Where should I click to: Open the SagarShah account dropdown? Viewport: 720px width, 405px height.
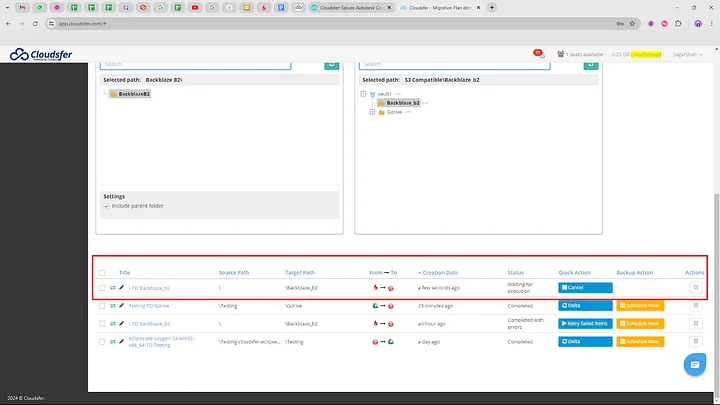pyautogui.click(x=687, y=54)
